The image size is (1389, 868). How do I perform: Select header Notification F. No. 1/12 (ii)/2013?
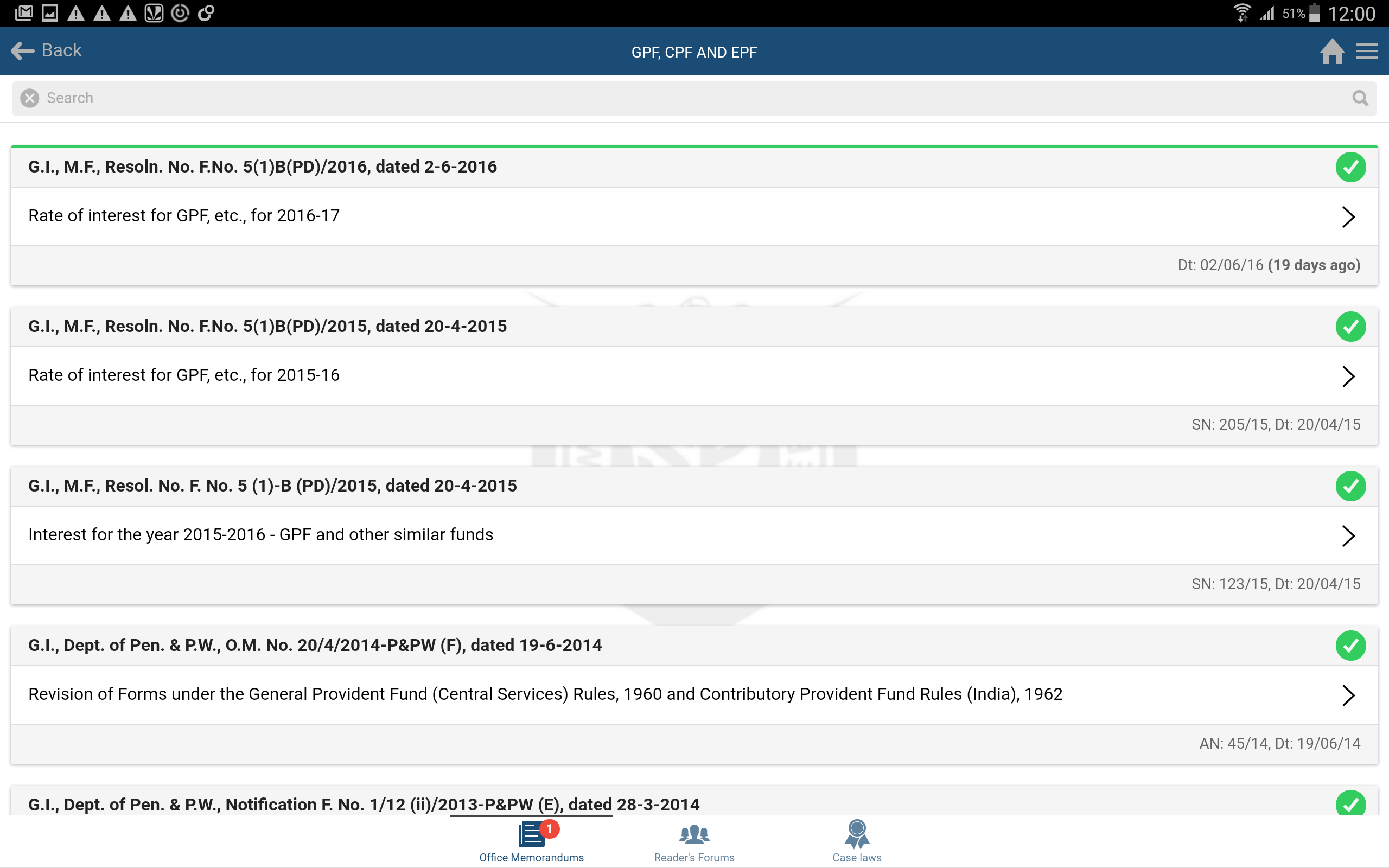coord(364,805)
